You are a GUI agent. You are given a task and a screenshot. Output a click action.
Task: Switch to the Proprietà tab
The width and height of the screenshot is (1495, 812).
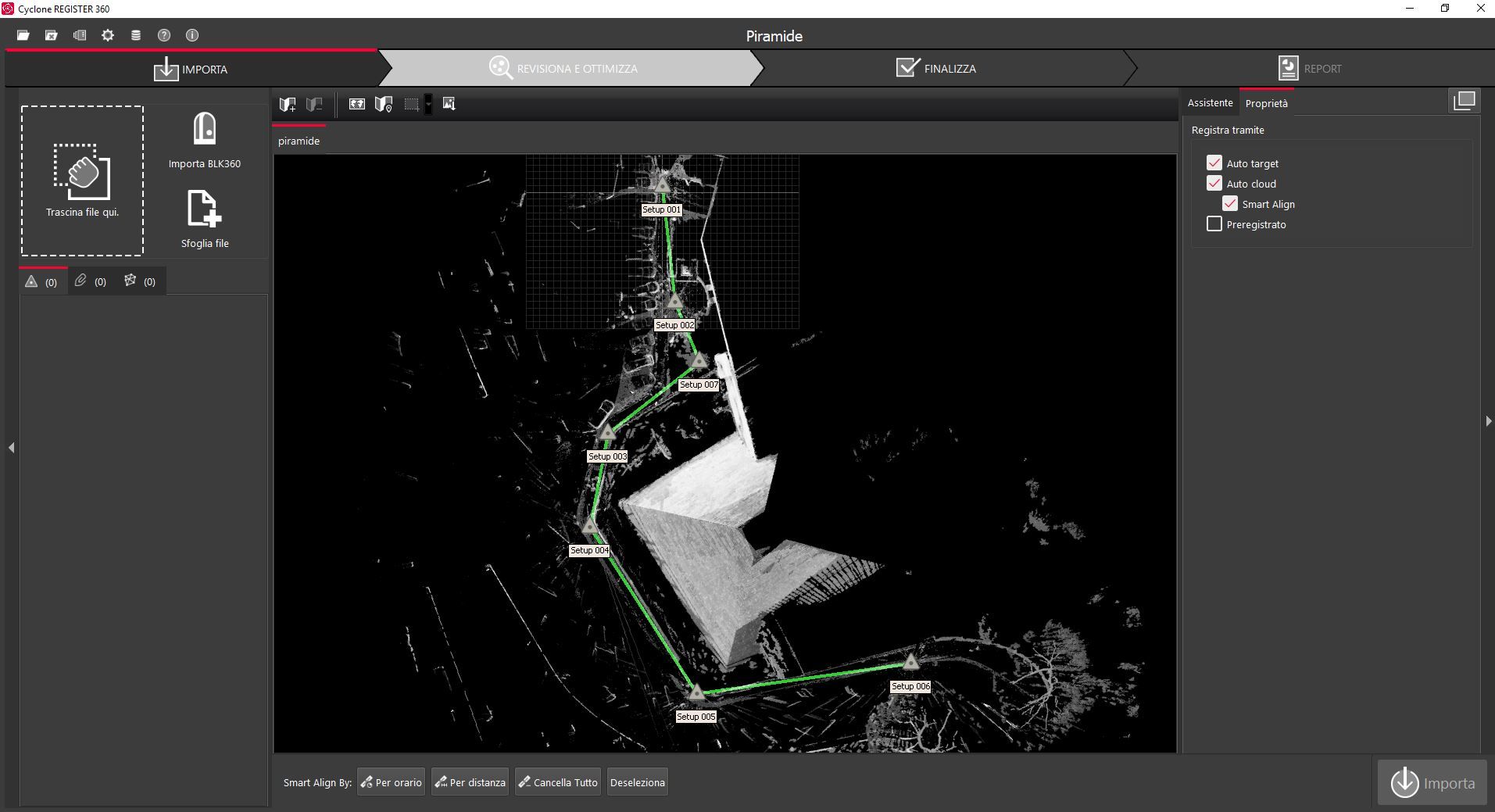(1266, 103)
